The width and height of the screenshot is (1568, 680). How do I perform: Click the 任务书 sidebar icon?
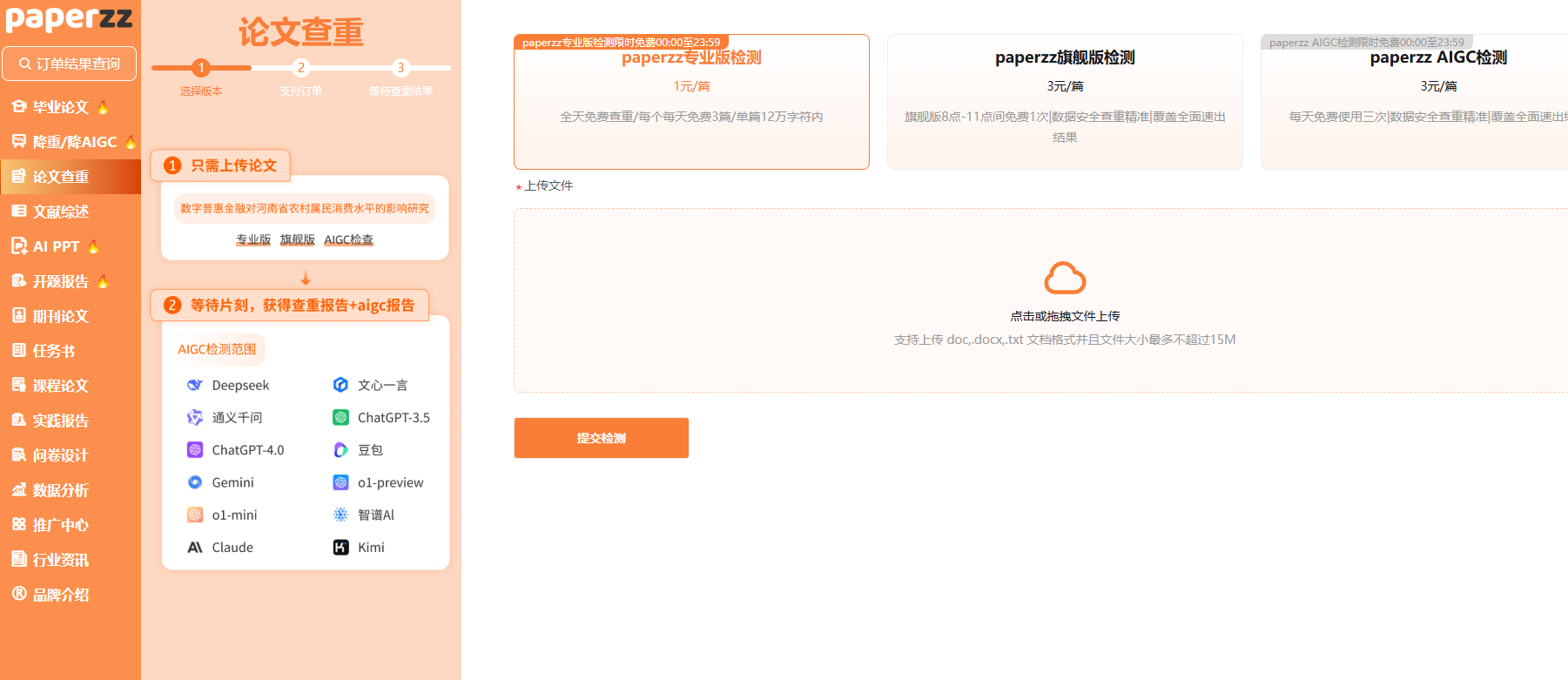pos(19,350)
